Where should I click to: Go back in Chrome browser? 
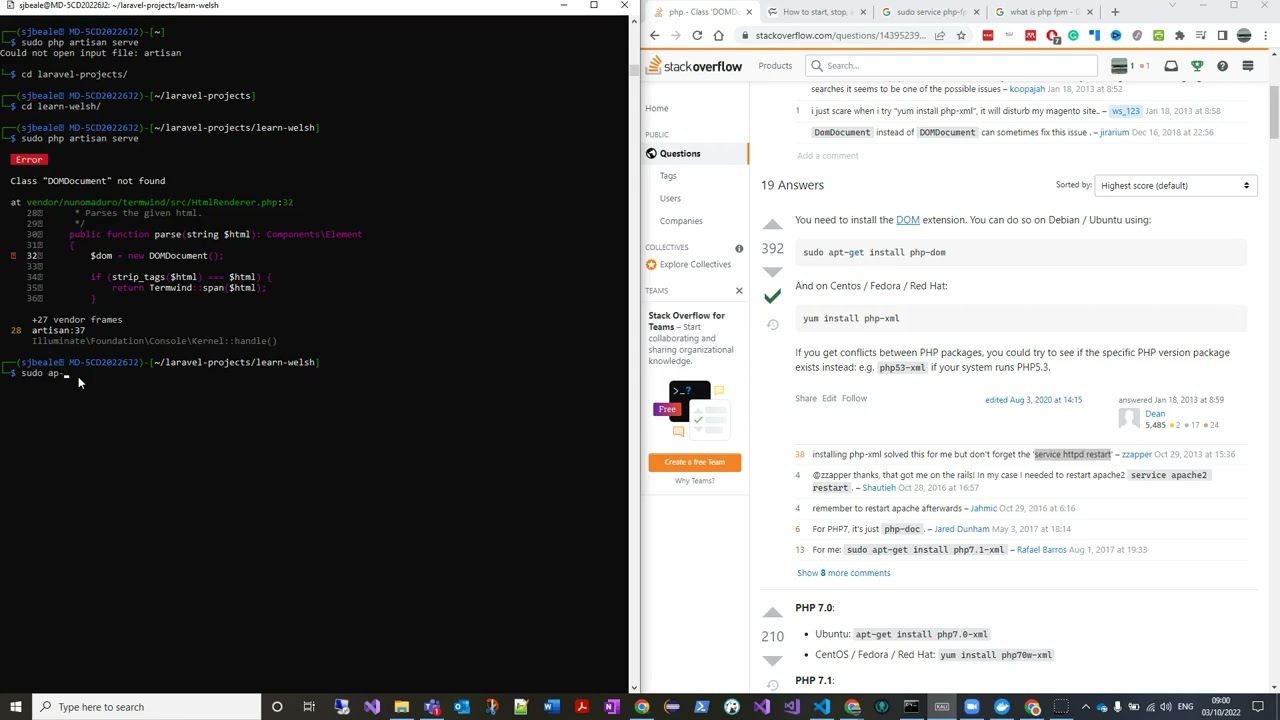tap(654, 36)
